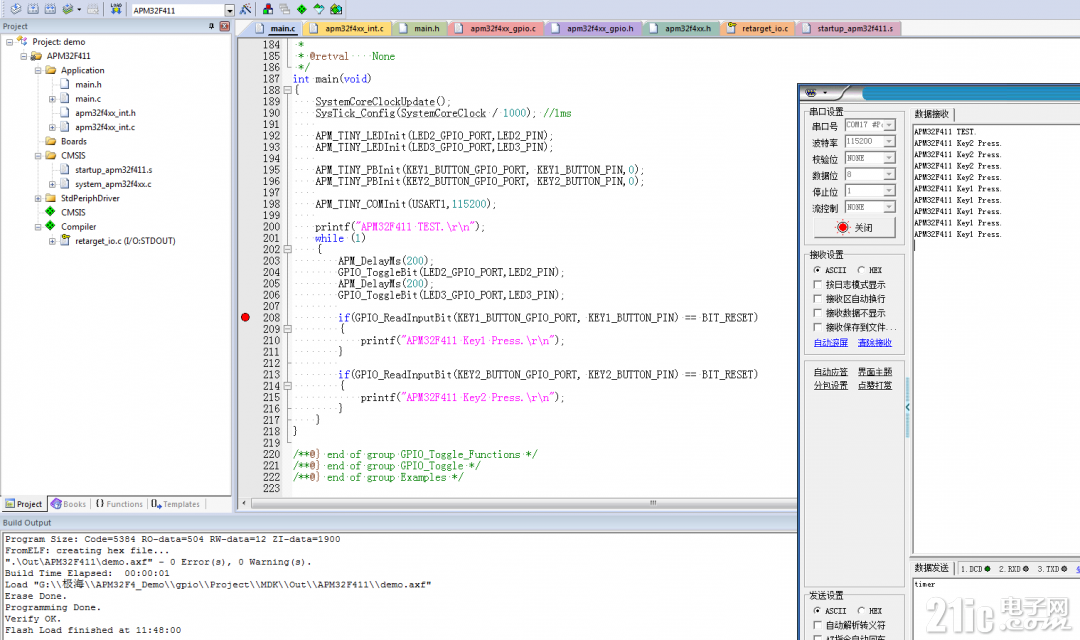Image resolution: width=1080 pixels, height=640 pixels.
Task: Click the Rebuild all target files icon
Action: (x=50, y=9)
